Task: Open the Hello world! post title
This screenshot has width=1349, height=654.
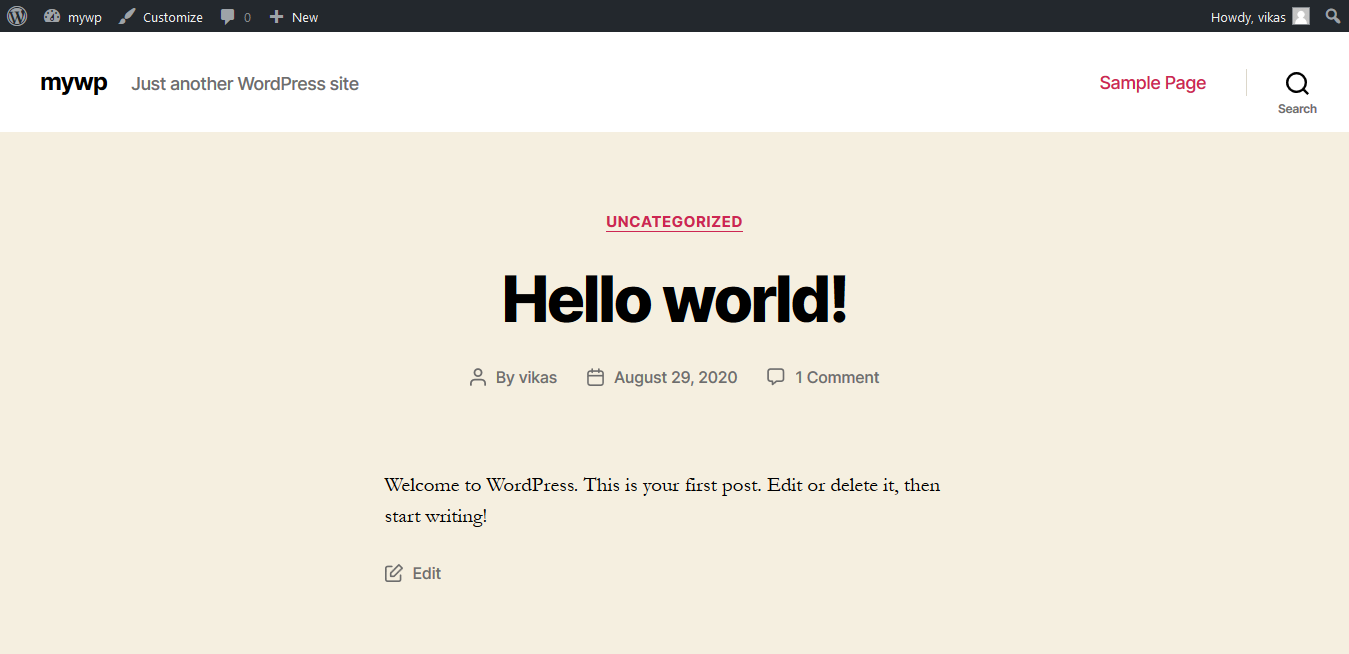Action: pos(674,298)
